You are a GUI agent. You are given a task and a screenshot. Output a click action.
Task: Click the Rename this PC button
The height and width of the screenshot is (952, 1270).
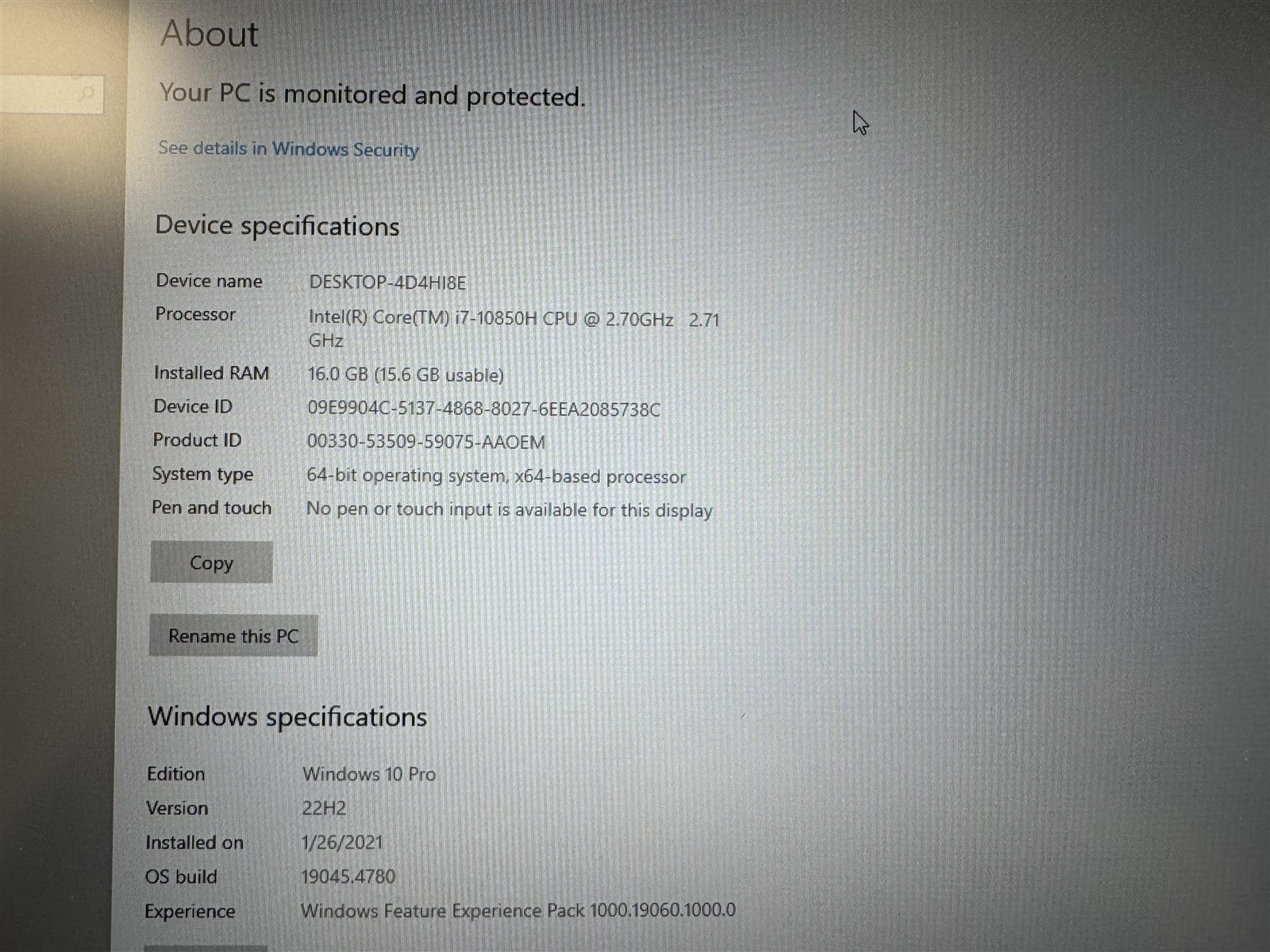233,636
